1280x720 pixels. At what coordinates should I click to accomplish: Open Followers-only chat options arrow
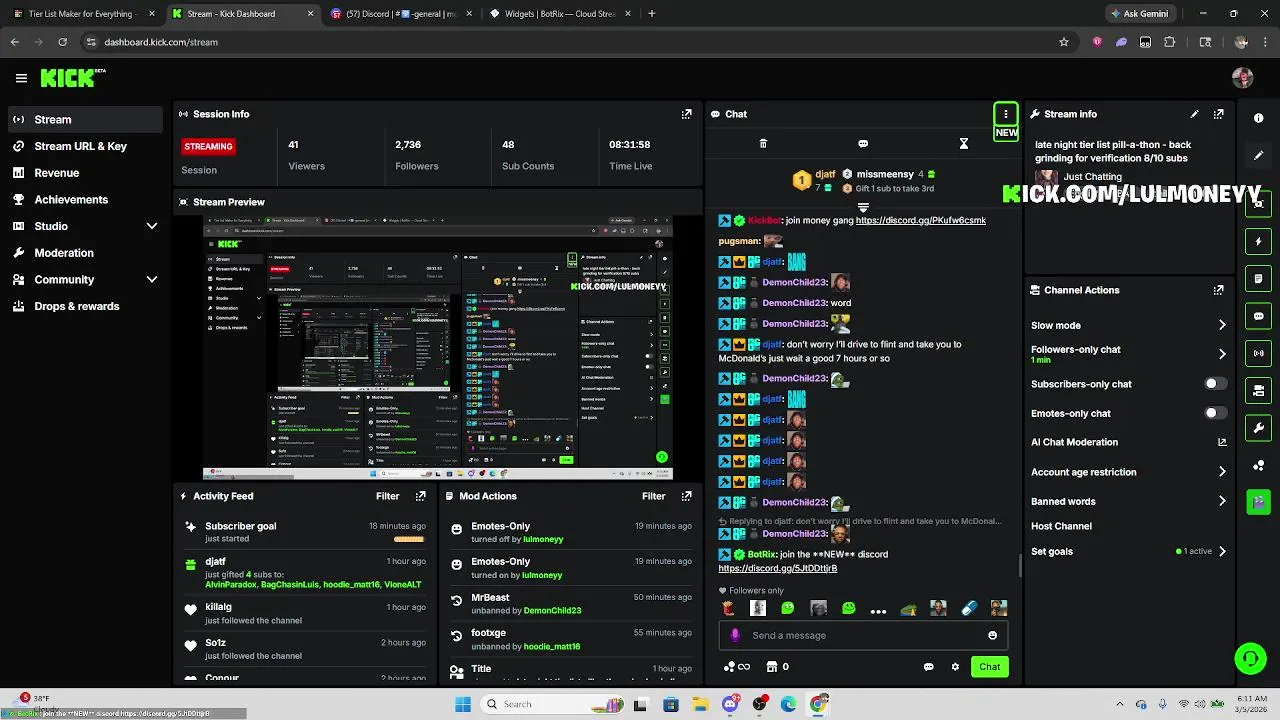(1222, 354)
